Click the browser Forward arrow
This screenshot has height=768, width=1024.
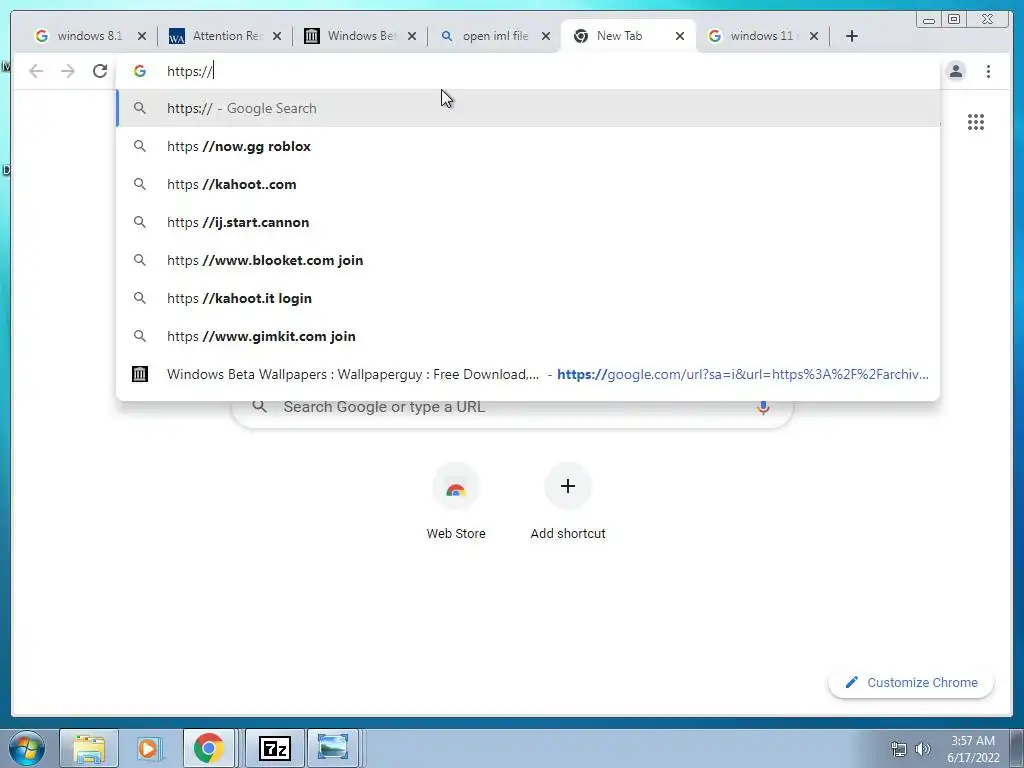coord(68,71)
